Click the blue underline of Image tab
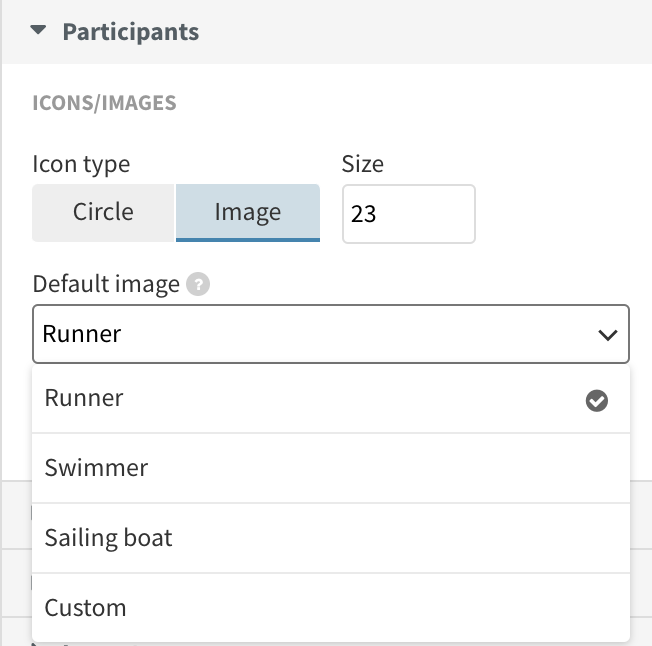Image resolution: width=652 pixels, height=646 pixels. click(x=248, y=240)
